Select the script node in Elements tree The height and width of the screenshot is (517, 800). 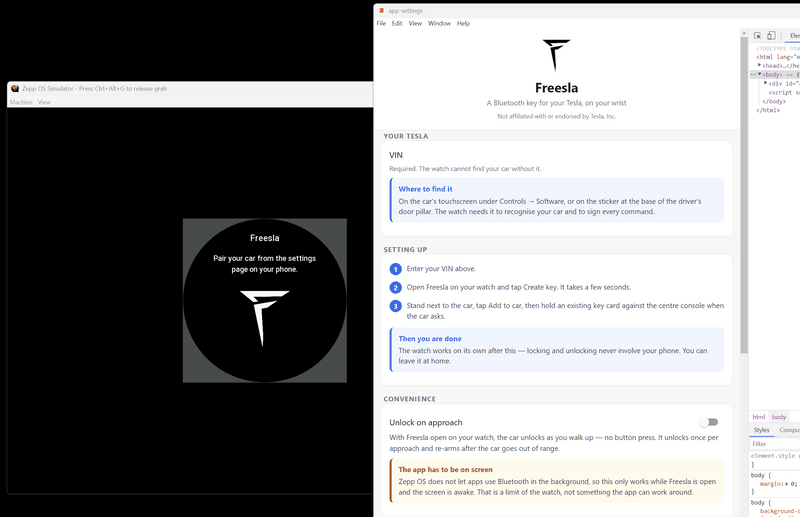[x=784, y=92]
